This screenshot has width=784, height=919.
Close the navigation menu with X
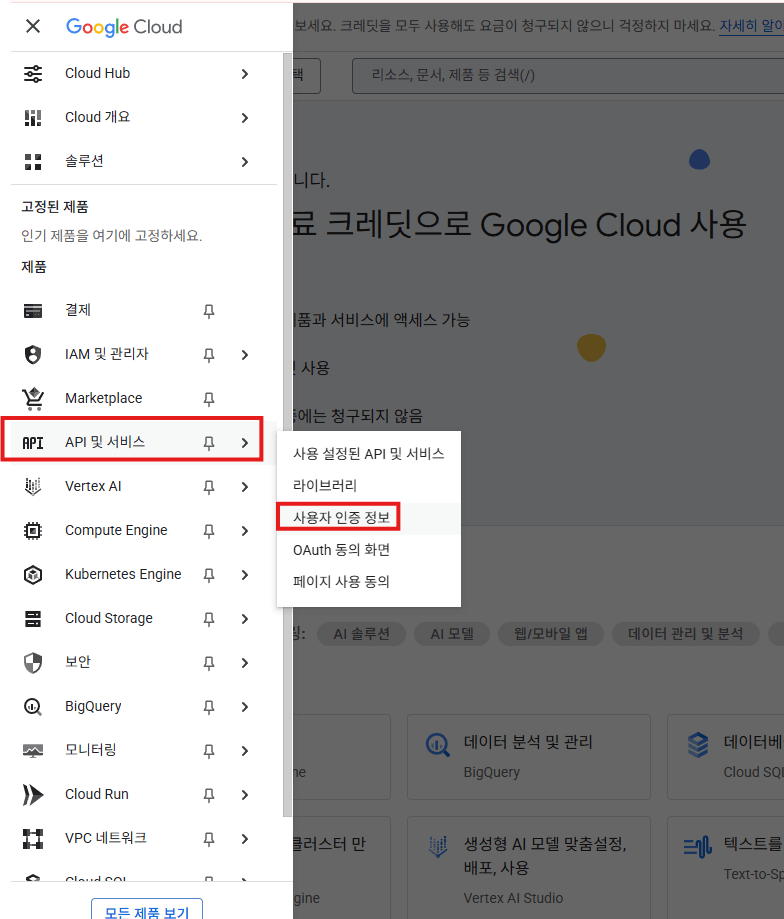(x=33, y=26)
